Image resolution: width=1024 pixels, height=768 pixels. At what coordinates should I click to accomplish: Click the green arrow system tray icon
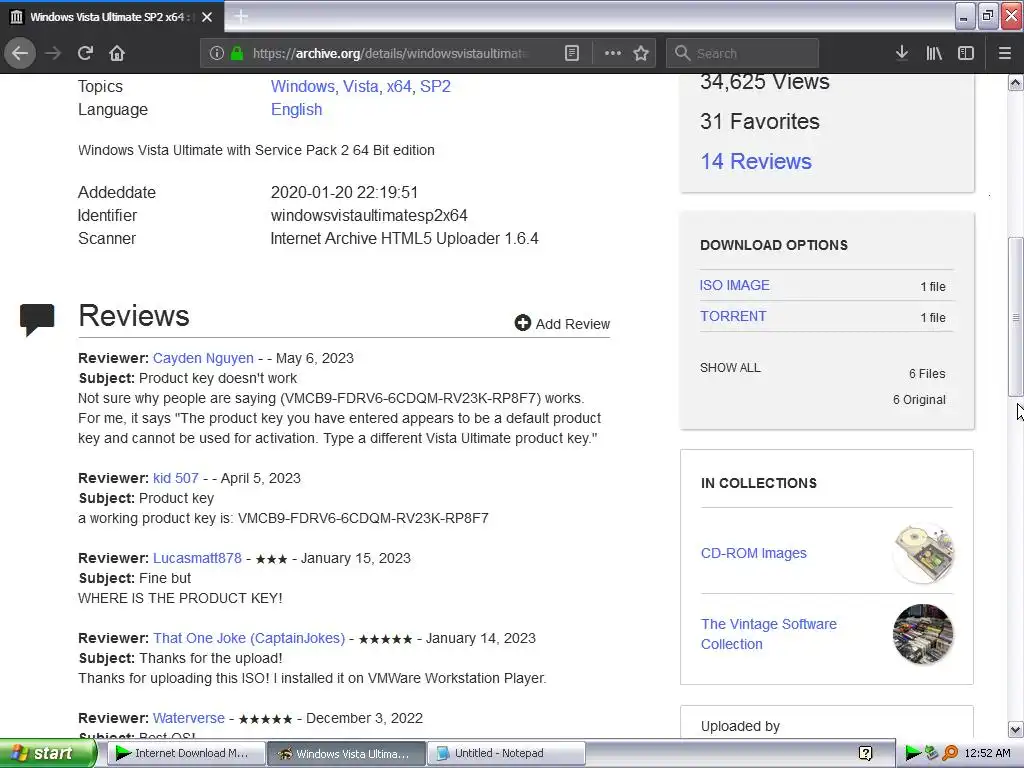[913, 753]
